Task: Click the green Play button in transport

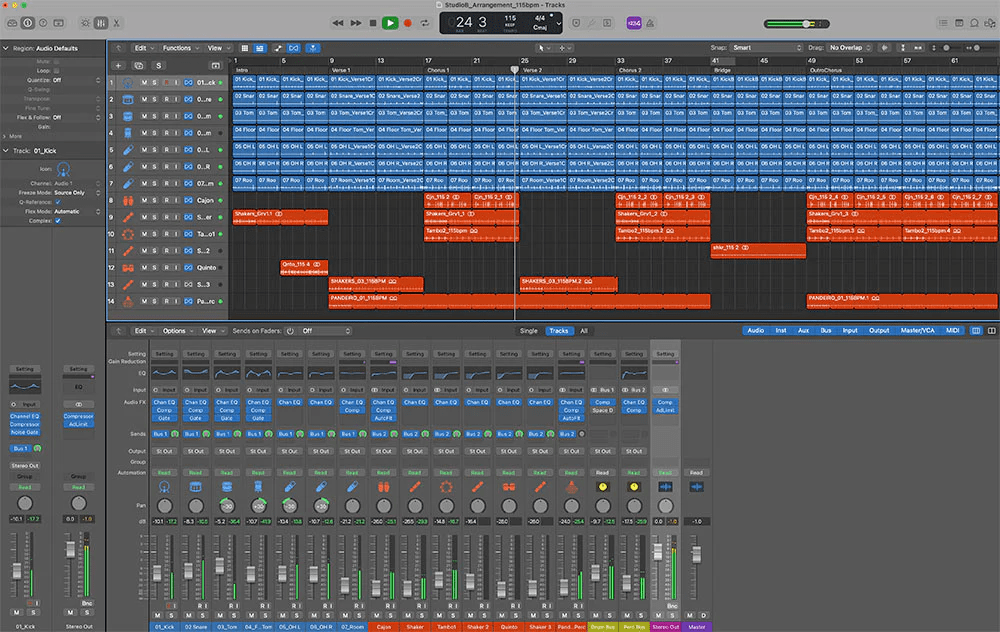Action: click(390, 22)
